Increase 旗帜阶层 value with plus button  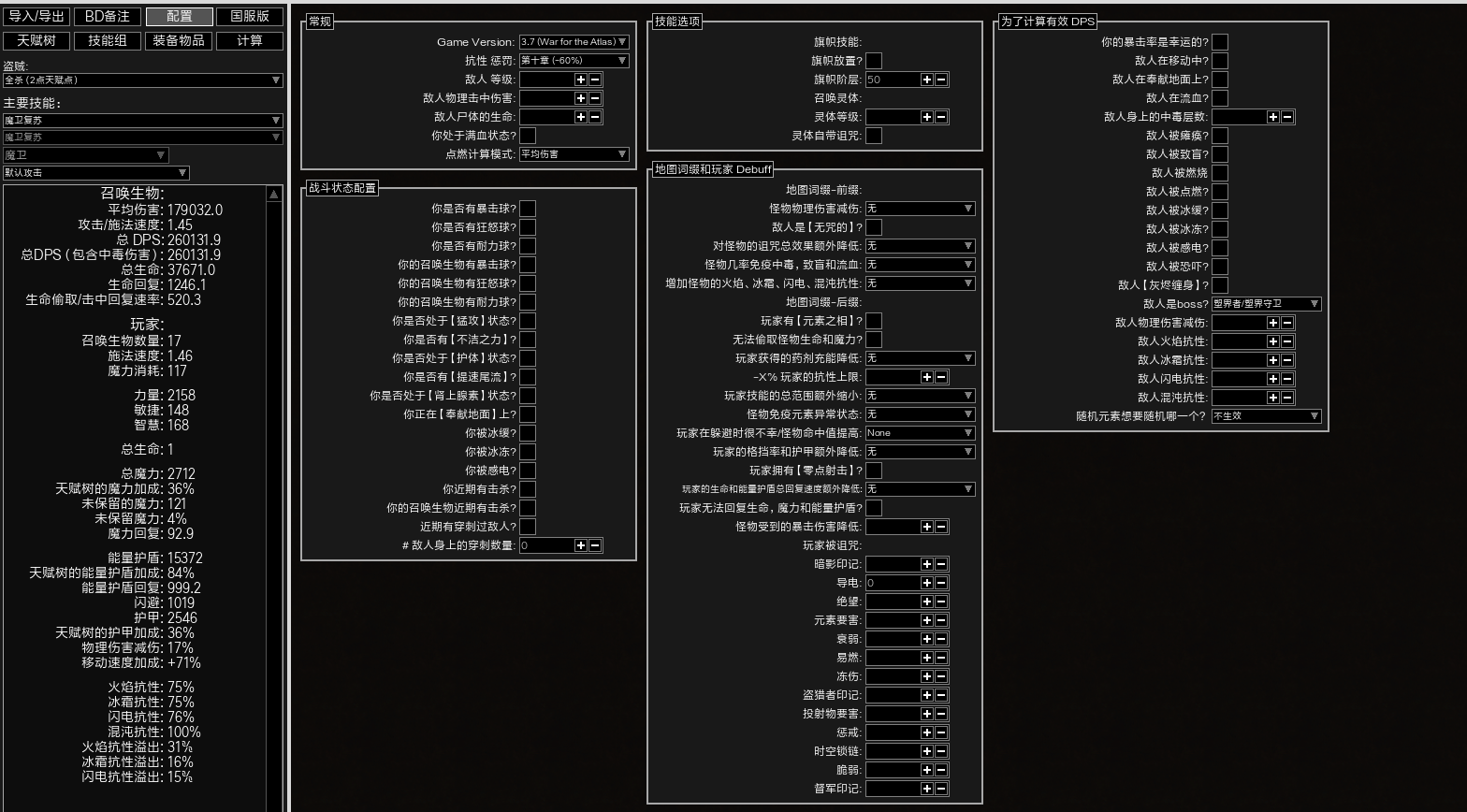tap(926, 80)
